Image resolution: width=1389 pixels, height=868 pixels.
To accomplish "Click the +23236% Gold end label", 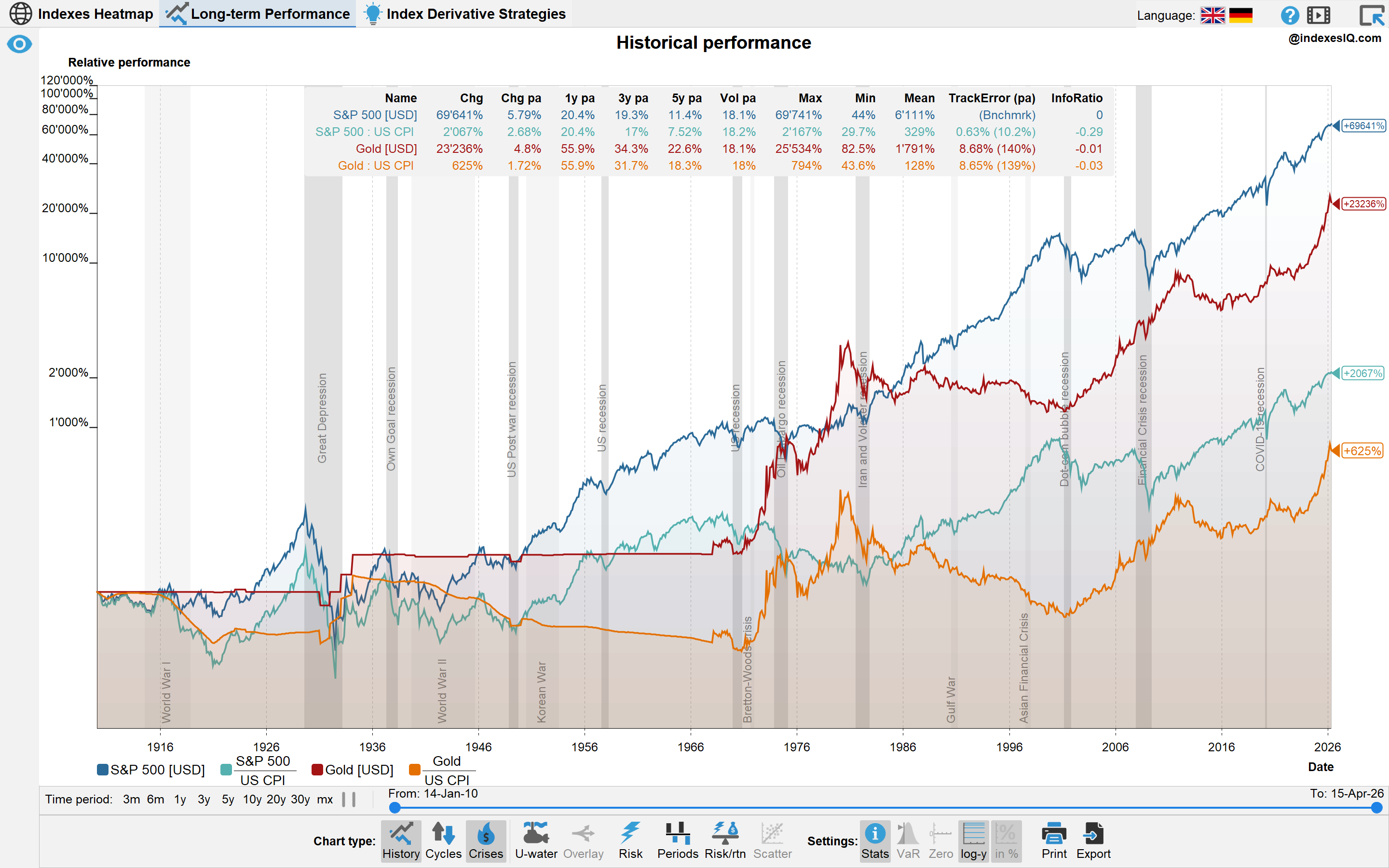I will click(x=1364, y=204).
